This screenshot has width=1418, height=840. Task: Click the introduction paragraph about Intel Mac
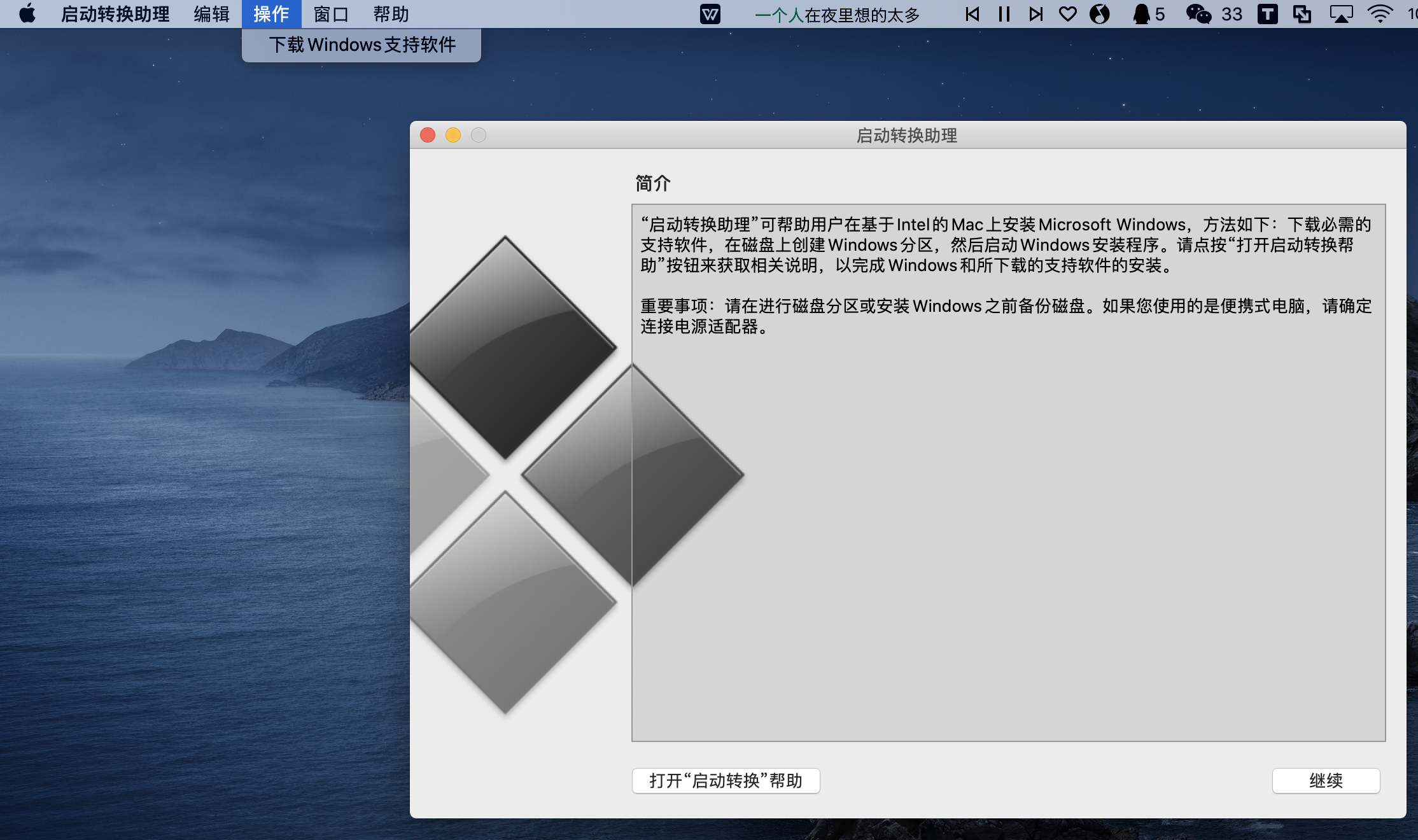pyautogui.click(x=1006, y=245)
